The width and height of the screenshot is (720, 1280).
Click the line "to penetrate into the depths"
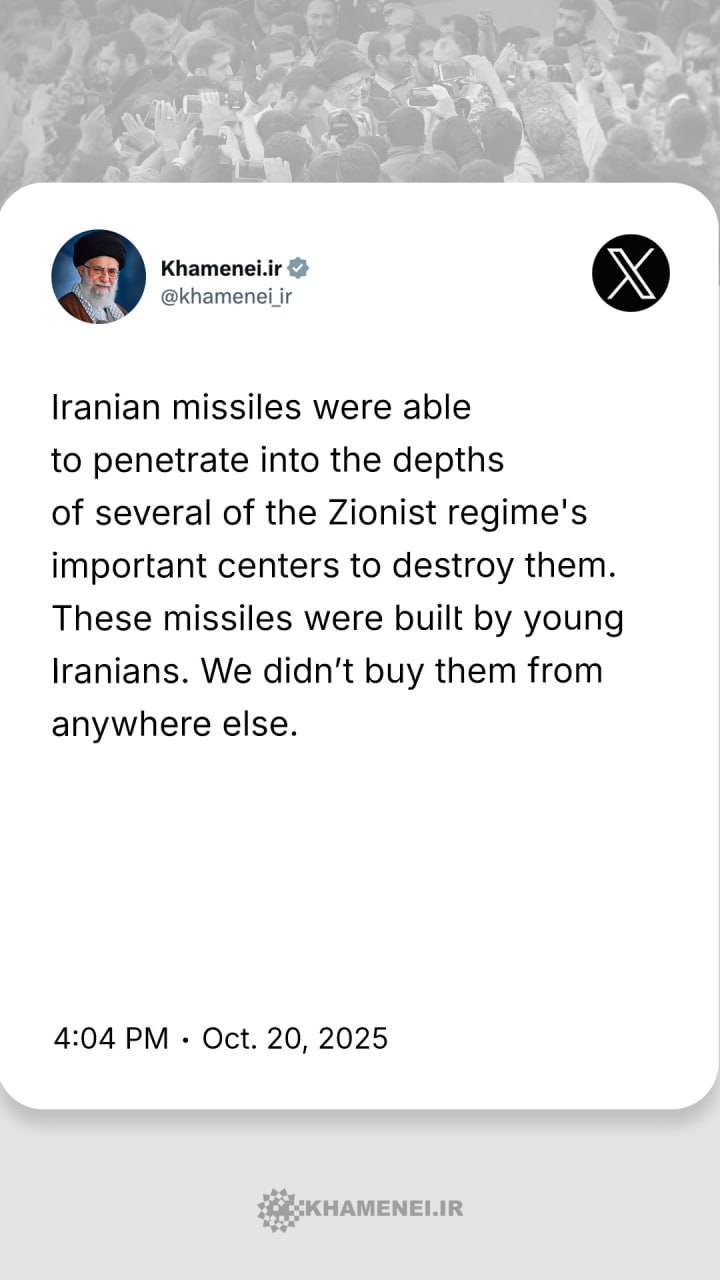[x=278, y=461]
